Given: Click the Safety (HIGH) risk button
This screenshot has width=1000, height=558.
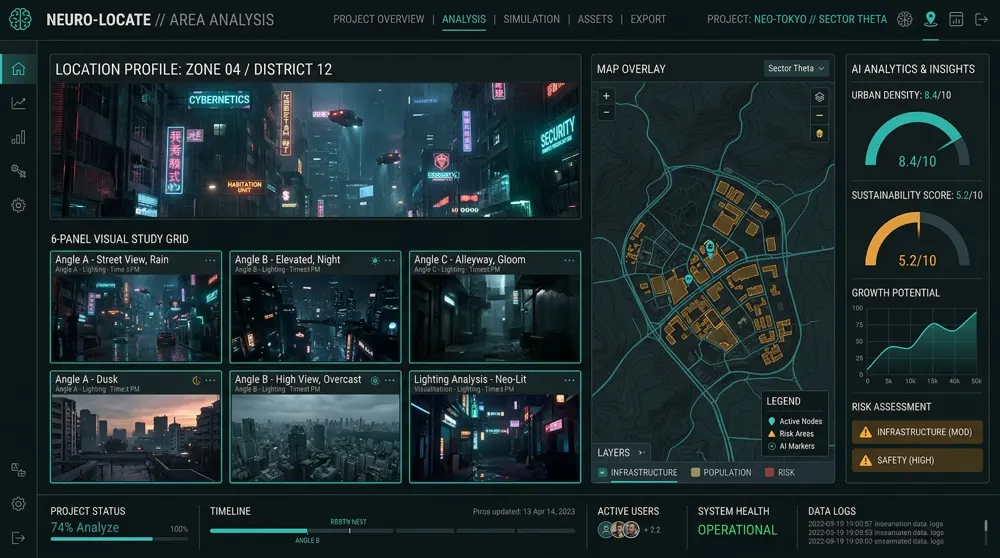Looking at the screenshot, I should [917, 460].
